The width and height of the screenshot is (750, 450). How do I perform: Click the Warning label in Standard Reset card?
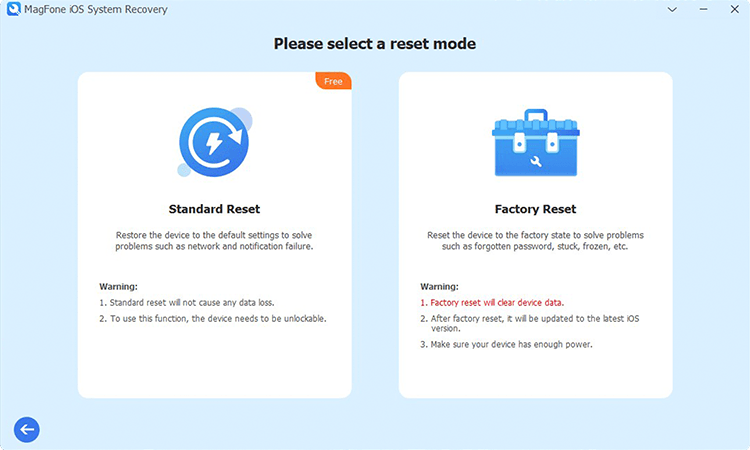pos(118,286)
